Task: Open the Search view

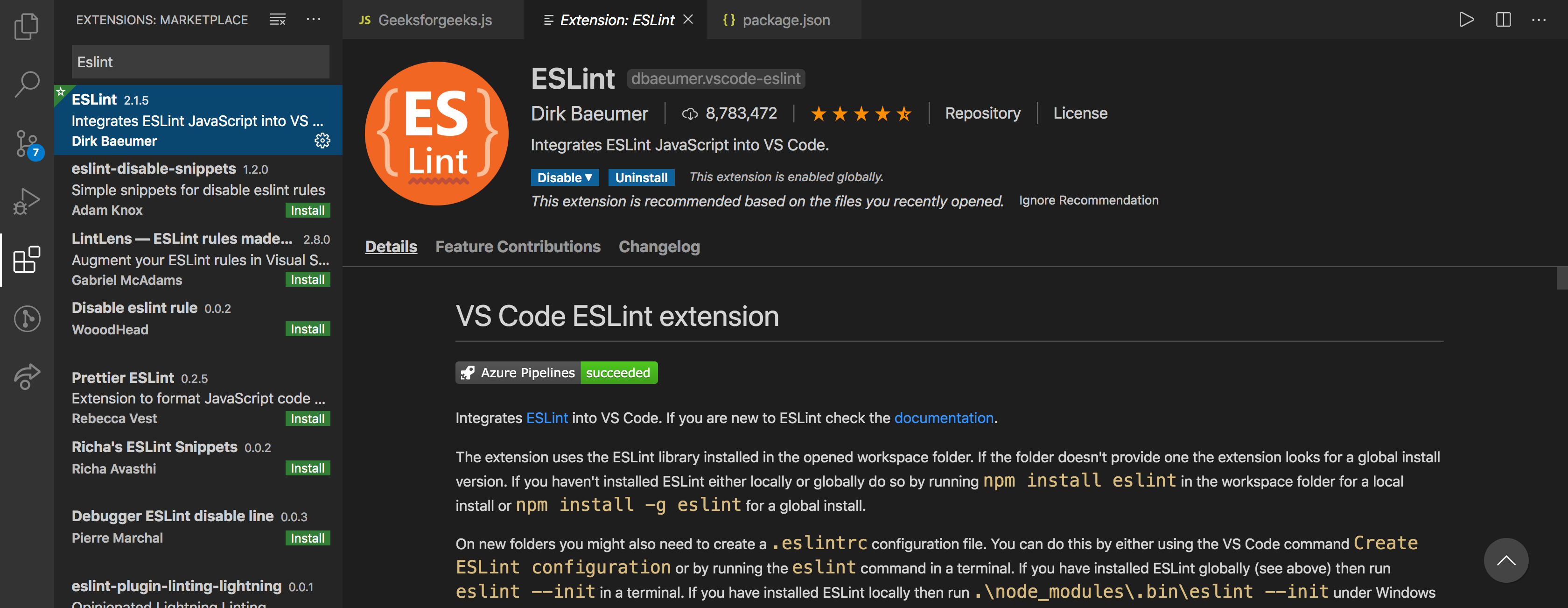Action: [x=26, y=84]
